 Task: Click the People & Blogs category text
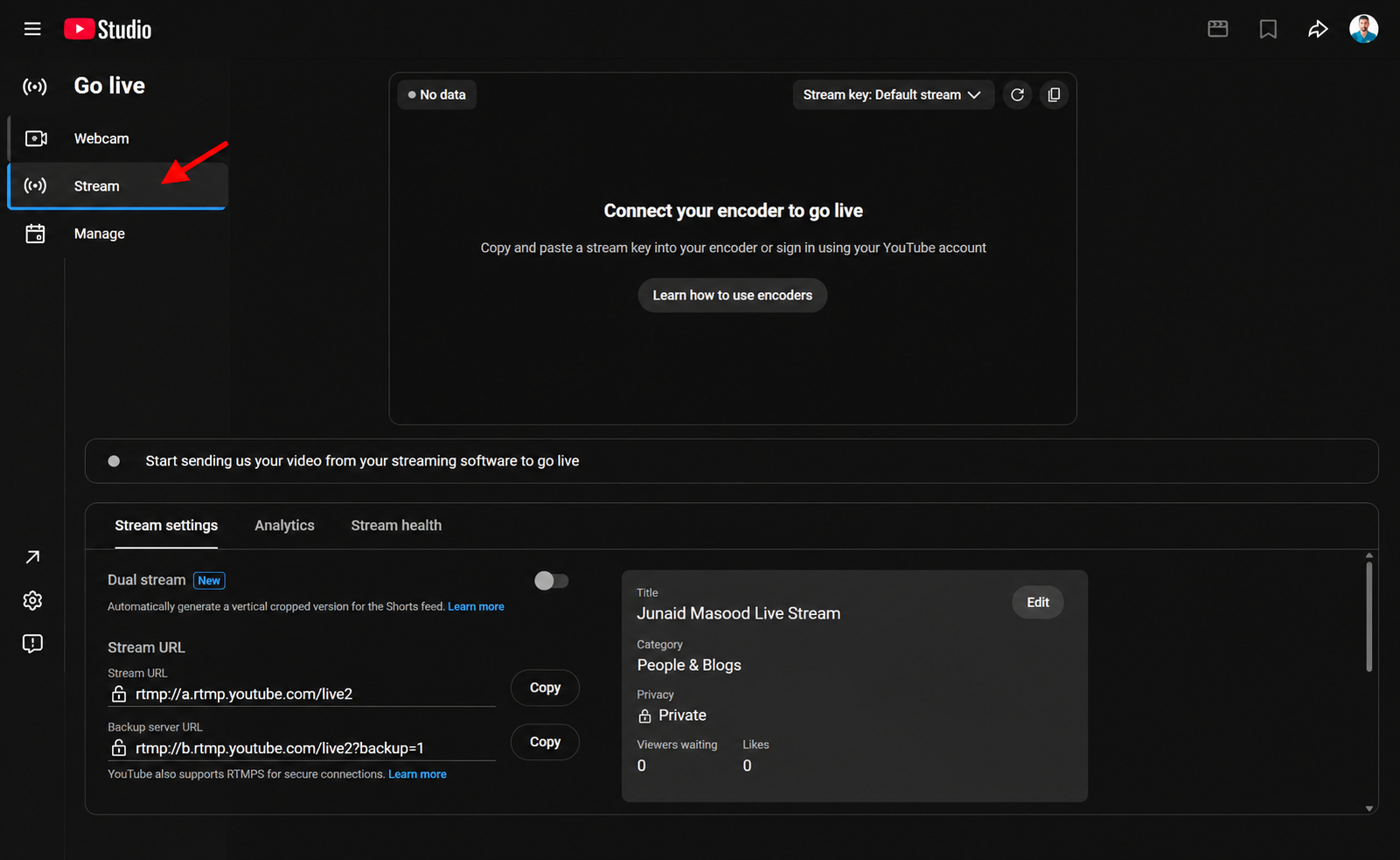coord(689,665)
